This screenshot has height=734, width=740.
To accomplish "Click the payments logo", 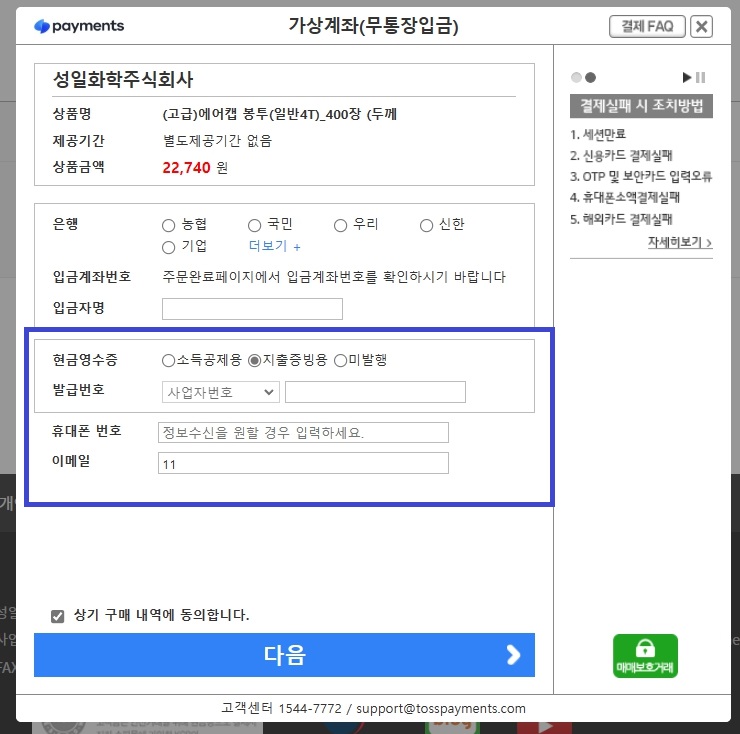I will (x=79, y=26).
